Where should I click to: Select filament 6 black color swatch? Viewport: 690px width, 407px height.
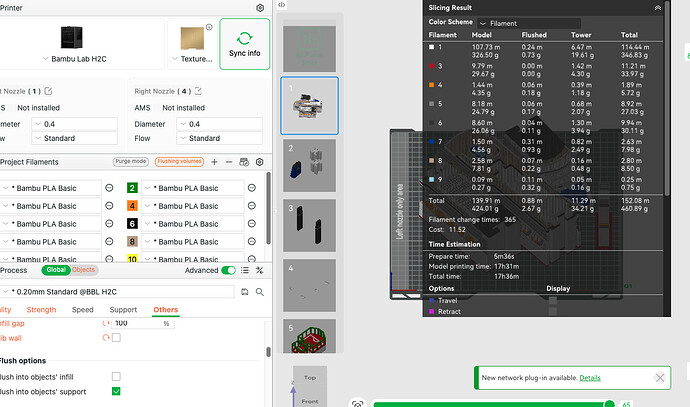pyautogui.click(x=132, y=224)
